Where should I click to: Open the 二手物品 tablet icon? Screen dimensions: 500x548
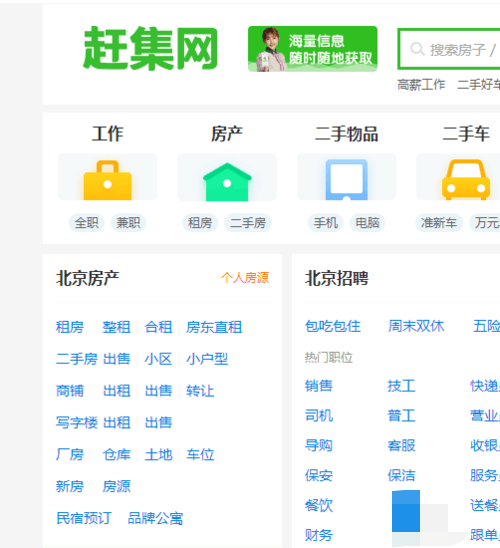pyautogui.click(x=347, y=177)
